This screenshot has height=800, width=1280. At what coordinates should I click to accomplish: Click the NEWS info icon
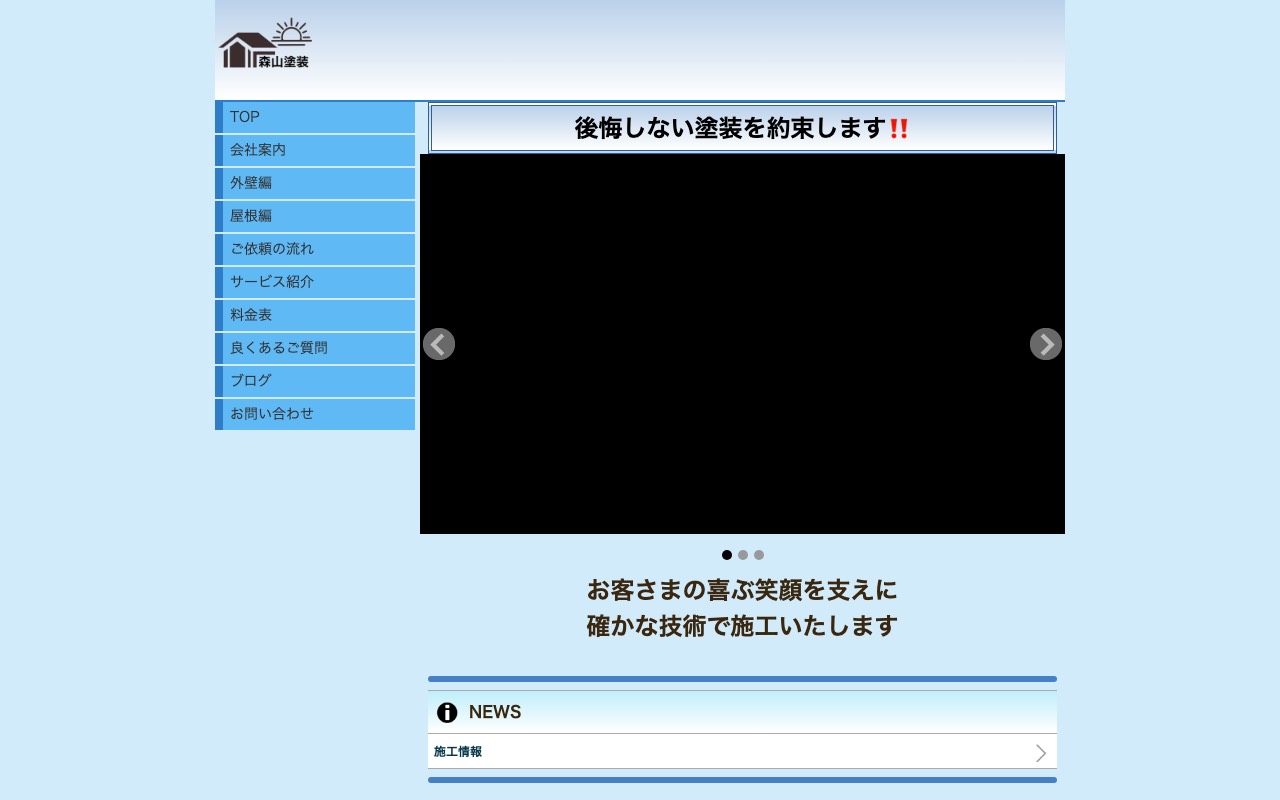pyautogui.click(x=447, y=712)
